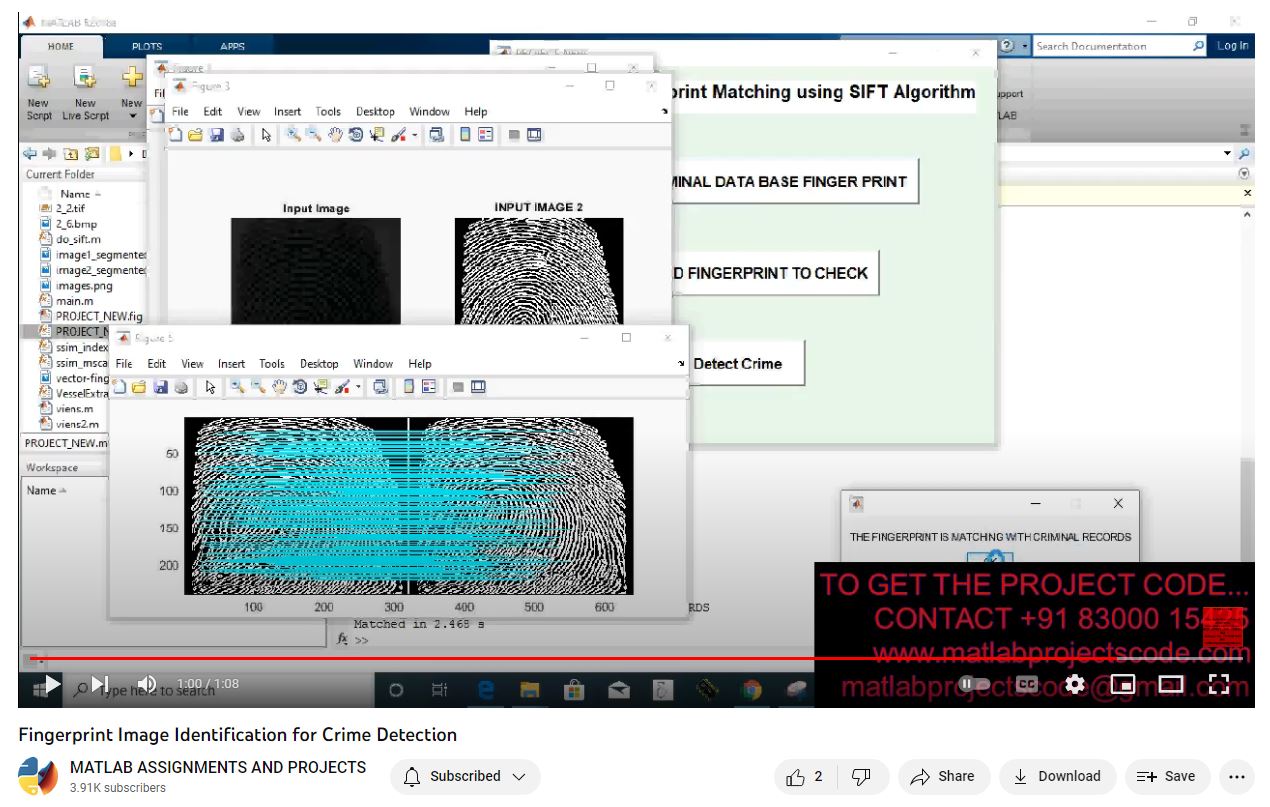
Task: Open File menu in Figure 3
Action: click(x=180, y=112)
